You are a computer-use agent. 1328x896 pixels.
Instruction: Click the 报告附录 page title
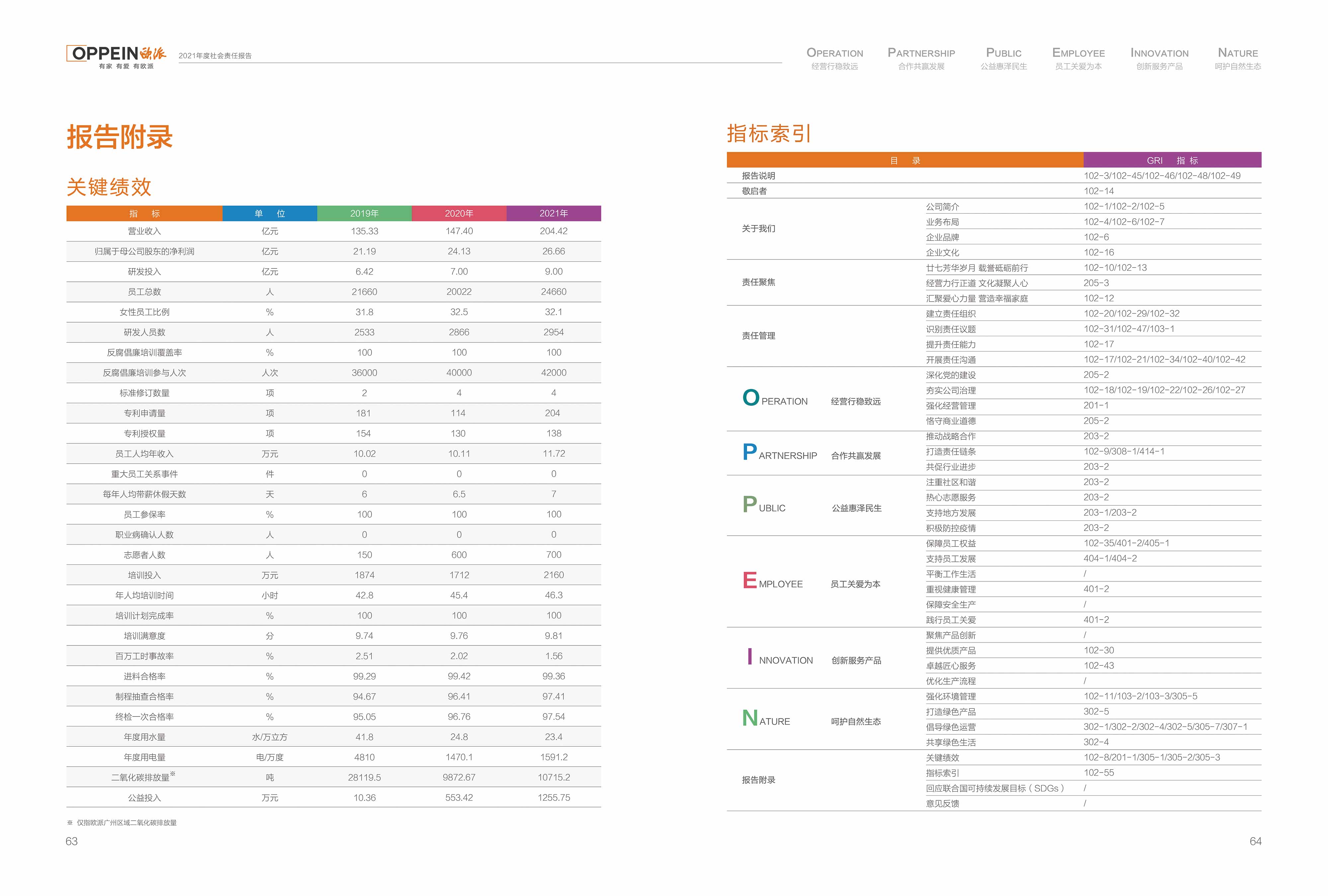point(120,137)
